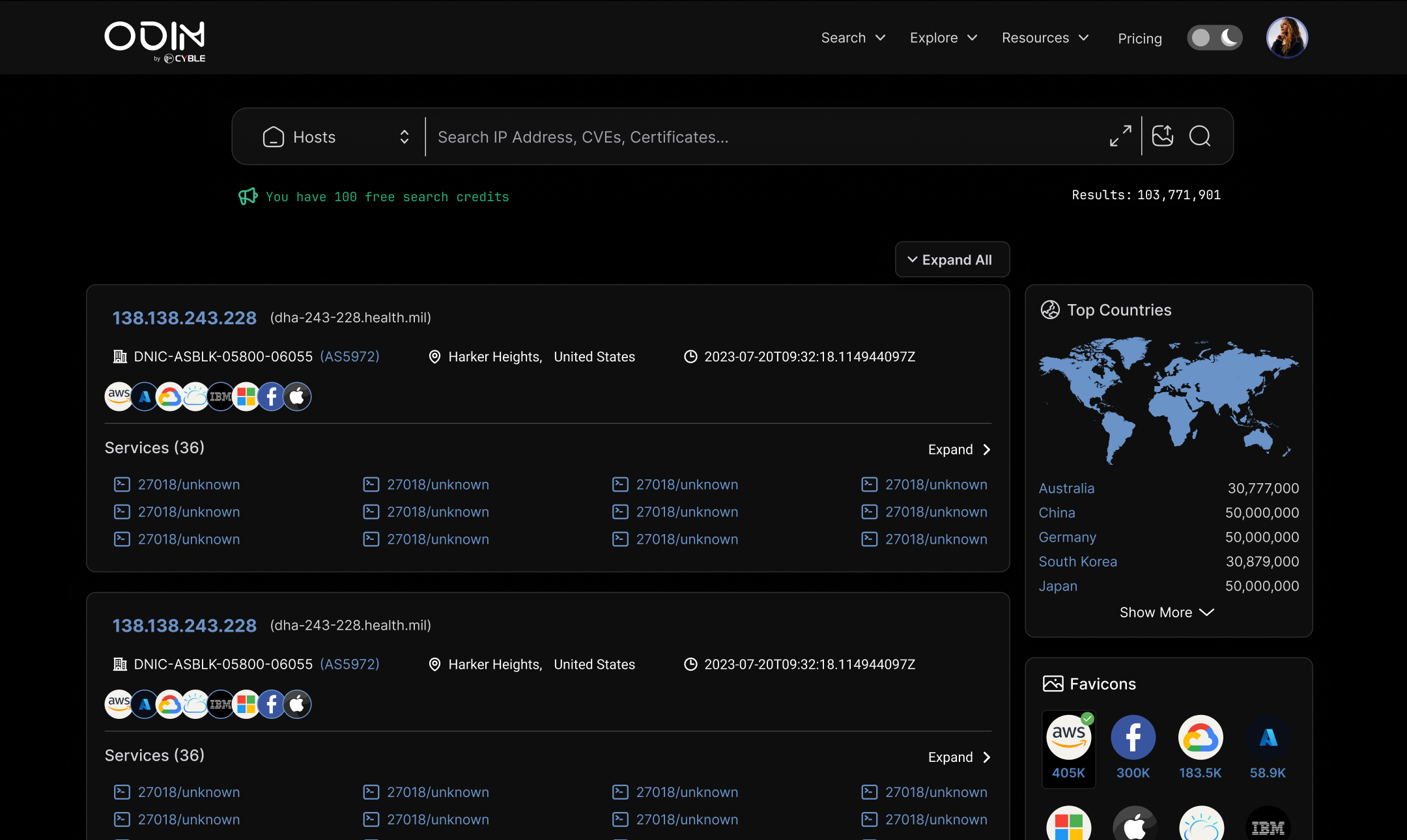Open first 138.138.243.228 host link
This screenshot has width=1407, height=840.
pos(184,318)
